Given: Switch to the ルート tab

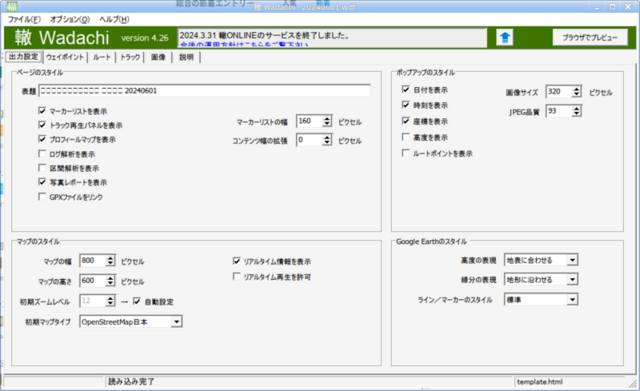Looking at the screenshot, I should coord(102,57).
